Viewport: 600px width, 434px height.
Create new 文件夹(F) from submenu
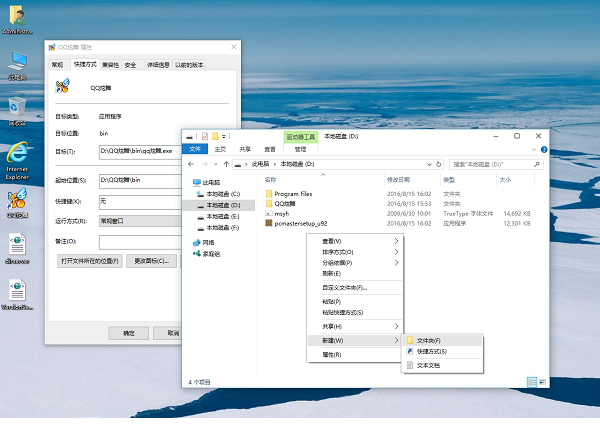442,340
